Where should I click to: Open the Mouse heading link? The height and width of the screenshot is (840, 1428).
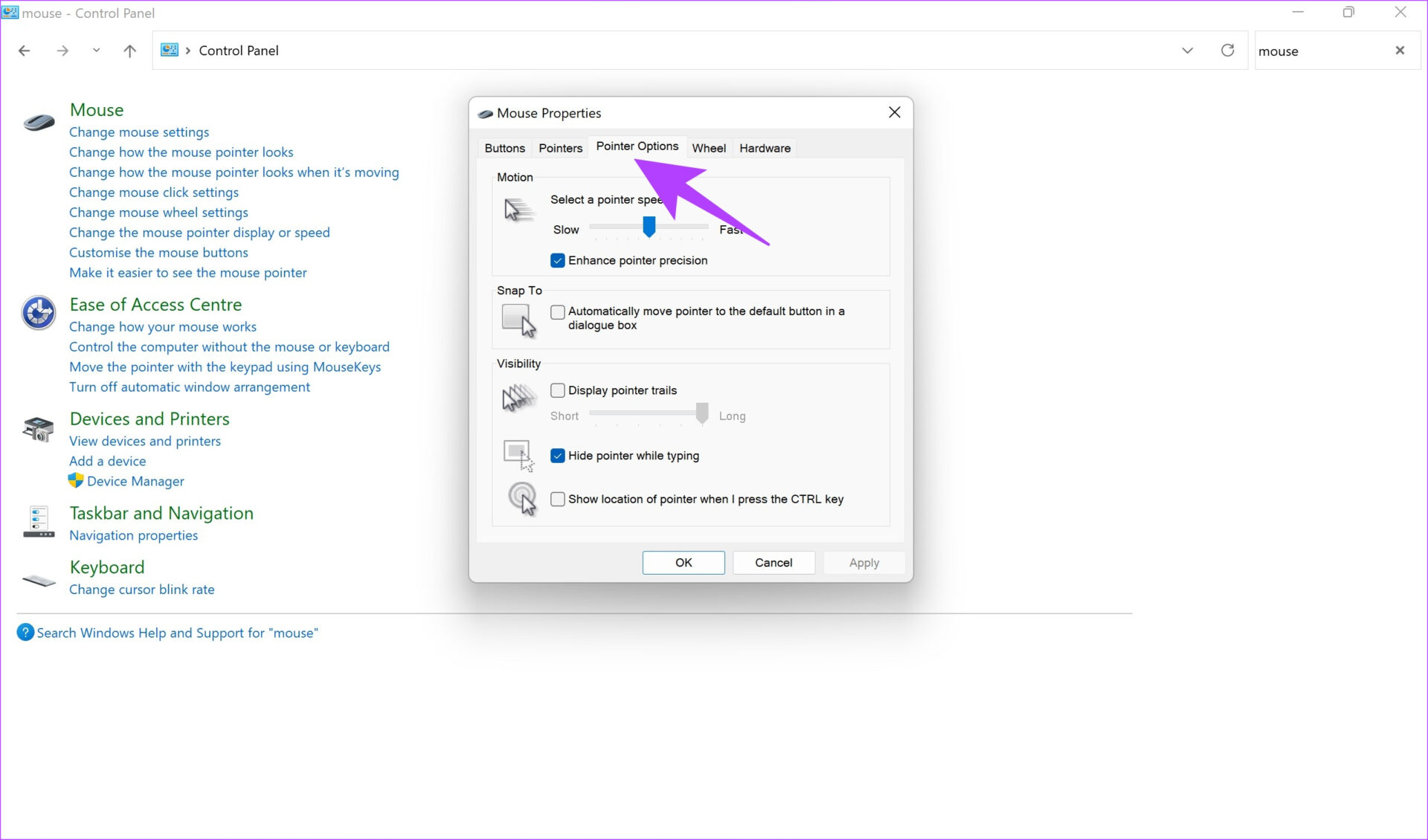[97, 110]
